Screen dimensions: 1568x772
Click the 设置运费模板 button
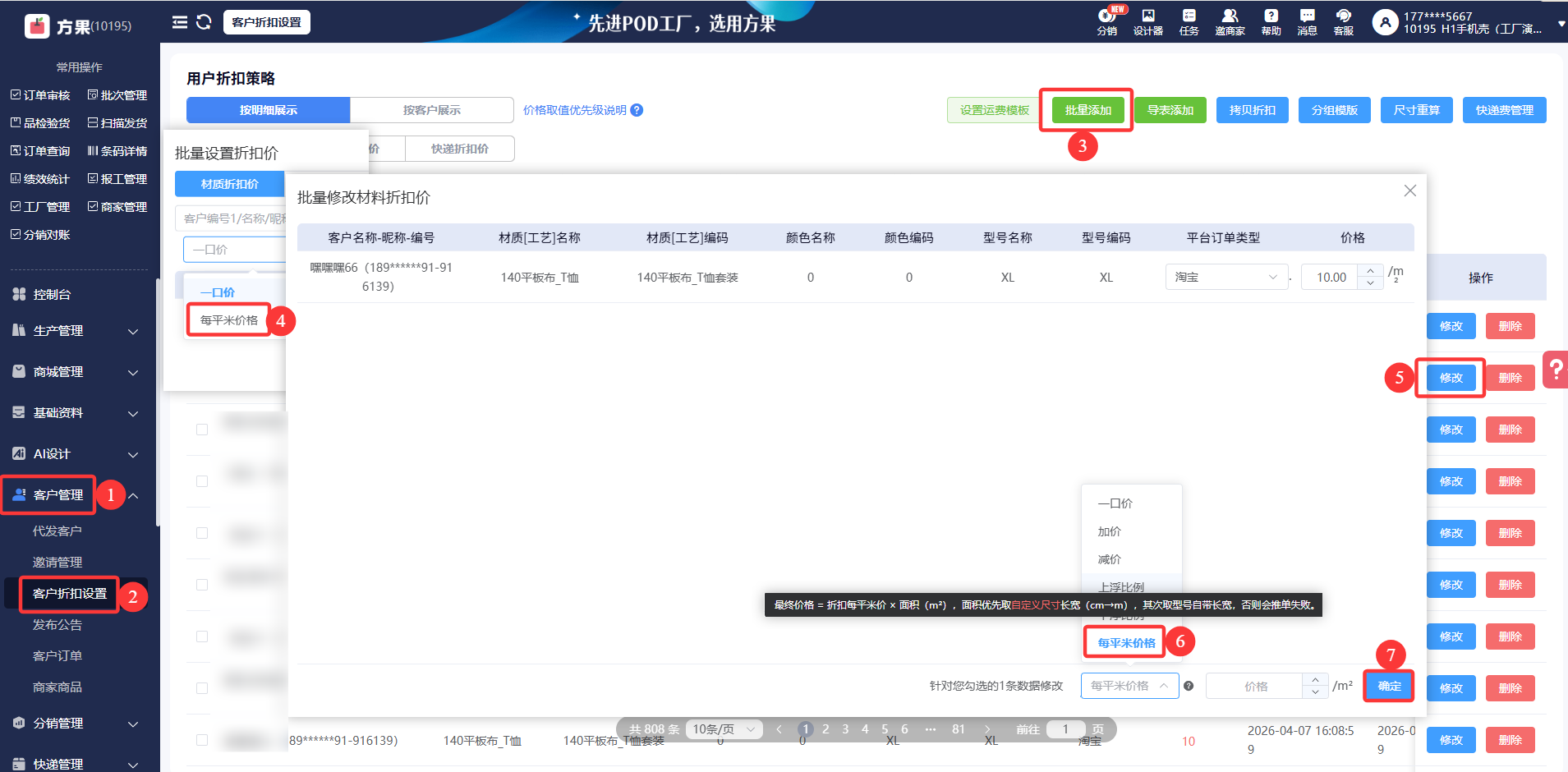(995, 110)
